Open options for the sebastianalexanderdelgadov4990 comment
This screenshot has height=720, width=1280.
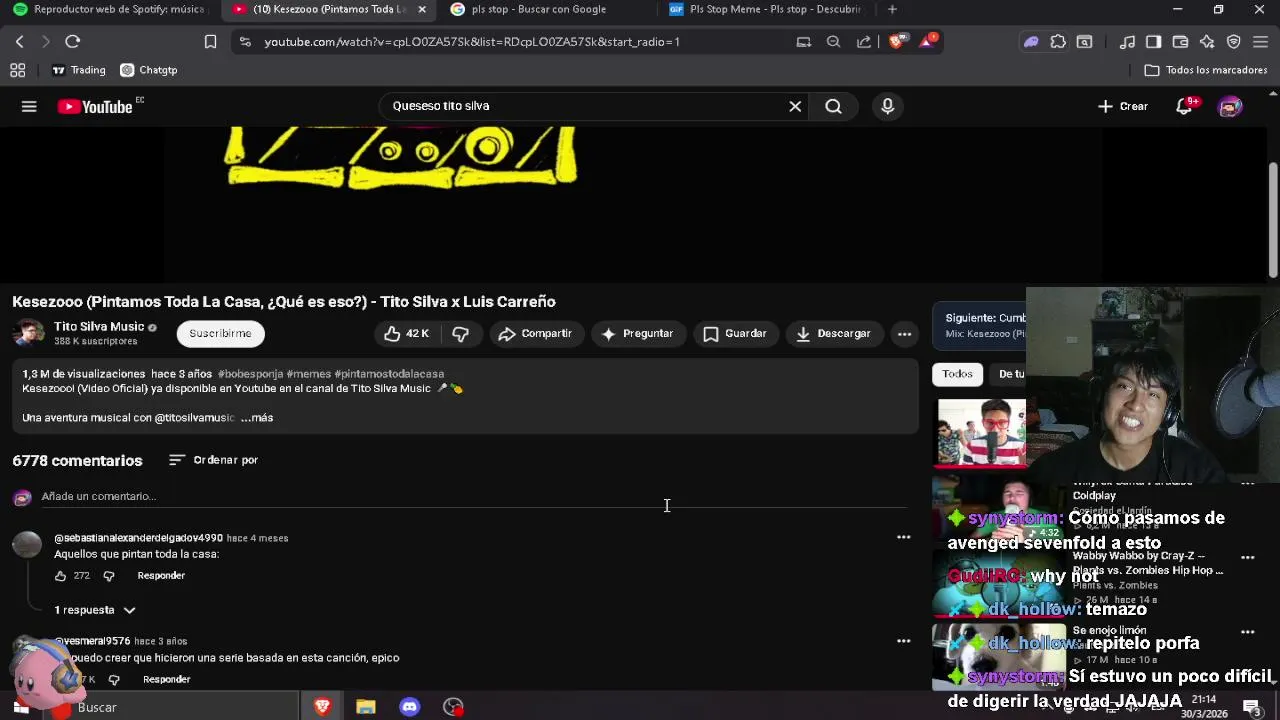tap(903, 537)
